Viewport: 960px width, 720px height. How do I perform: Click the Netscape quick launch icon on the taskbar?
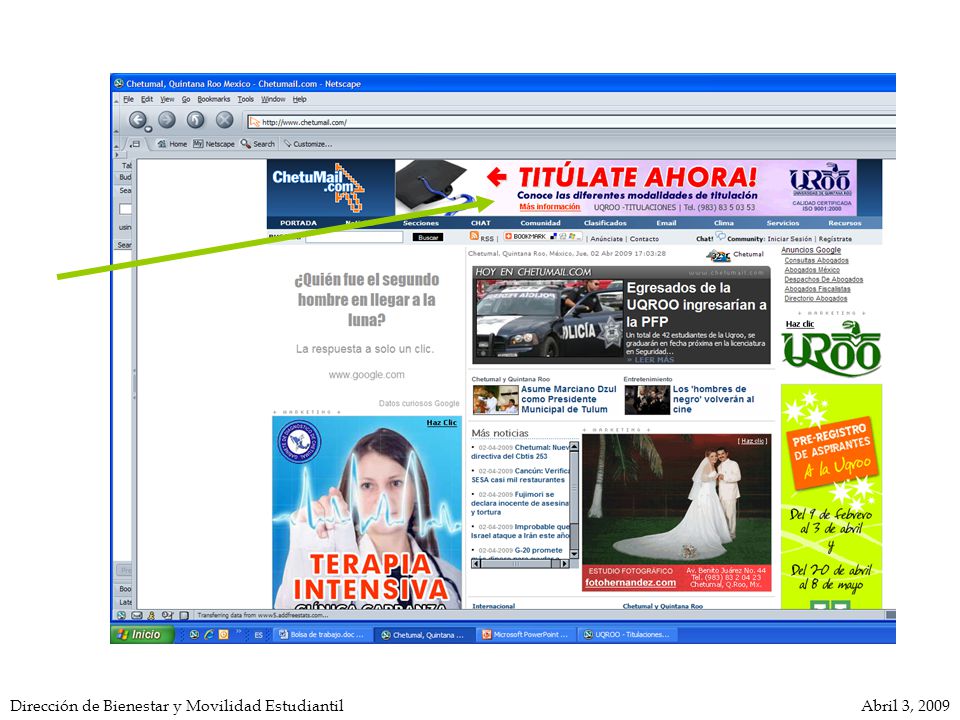click(194, 635)
